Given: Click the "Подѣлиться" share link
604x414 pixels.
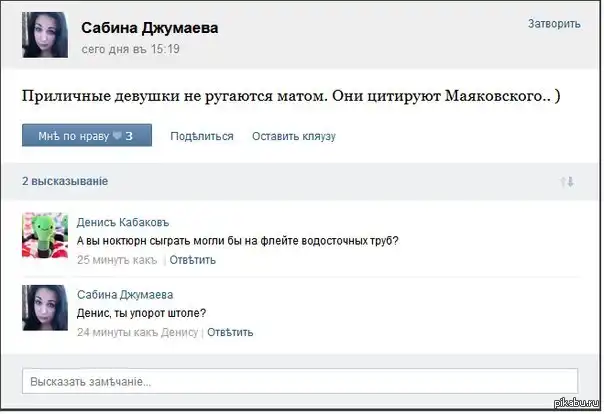Looking at the screenshot, I should [x=201, y=136].
